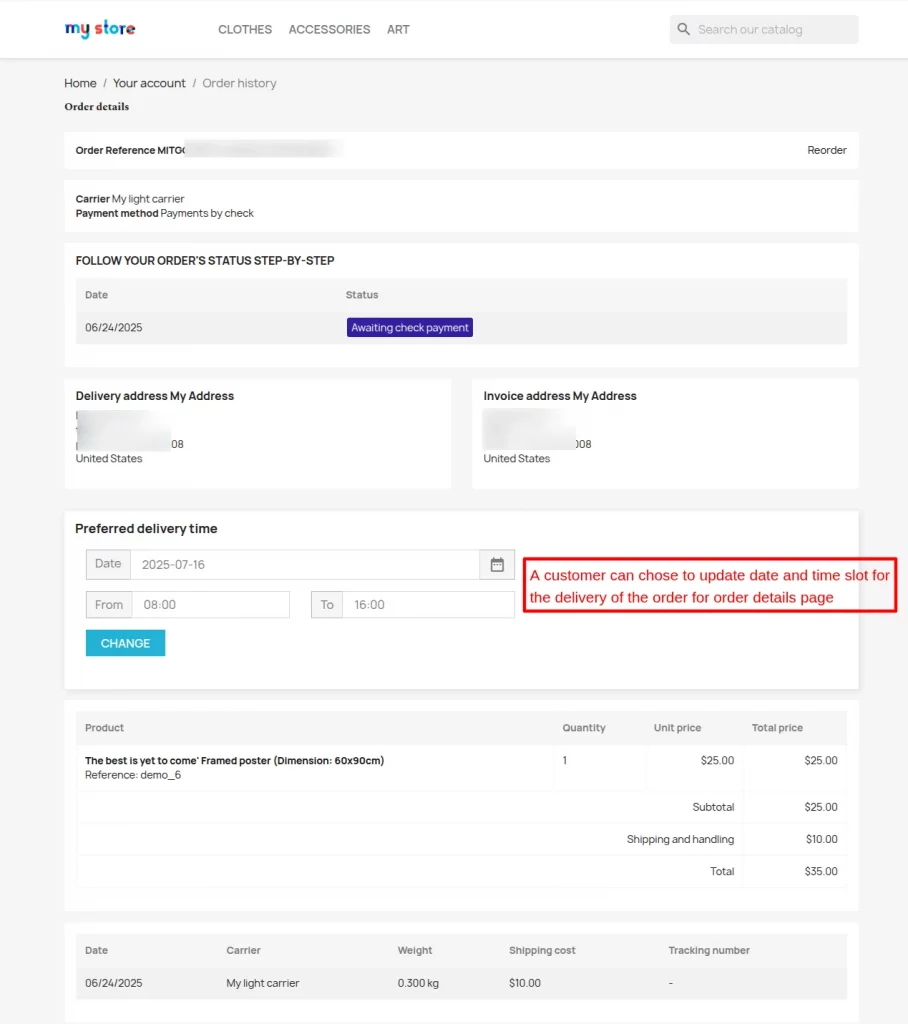Select the From time field showing 08:00
This screenshot has width=908, height=1024.
[x=210, y=604]
